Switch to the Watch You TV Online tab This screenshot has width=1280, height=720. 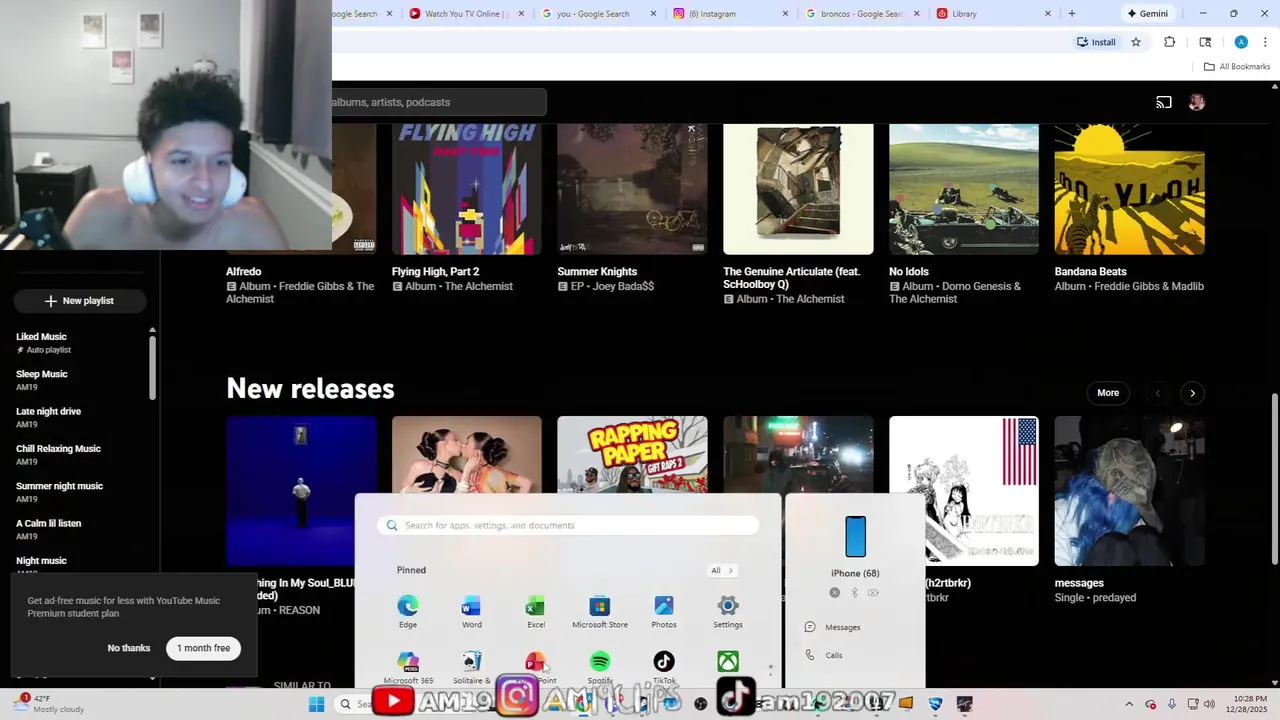pyautogui.click(x=467, y=14)
